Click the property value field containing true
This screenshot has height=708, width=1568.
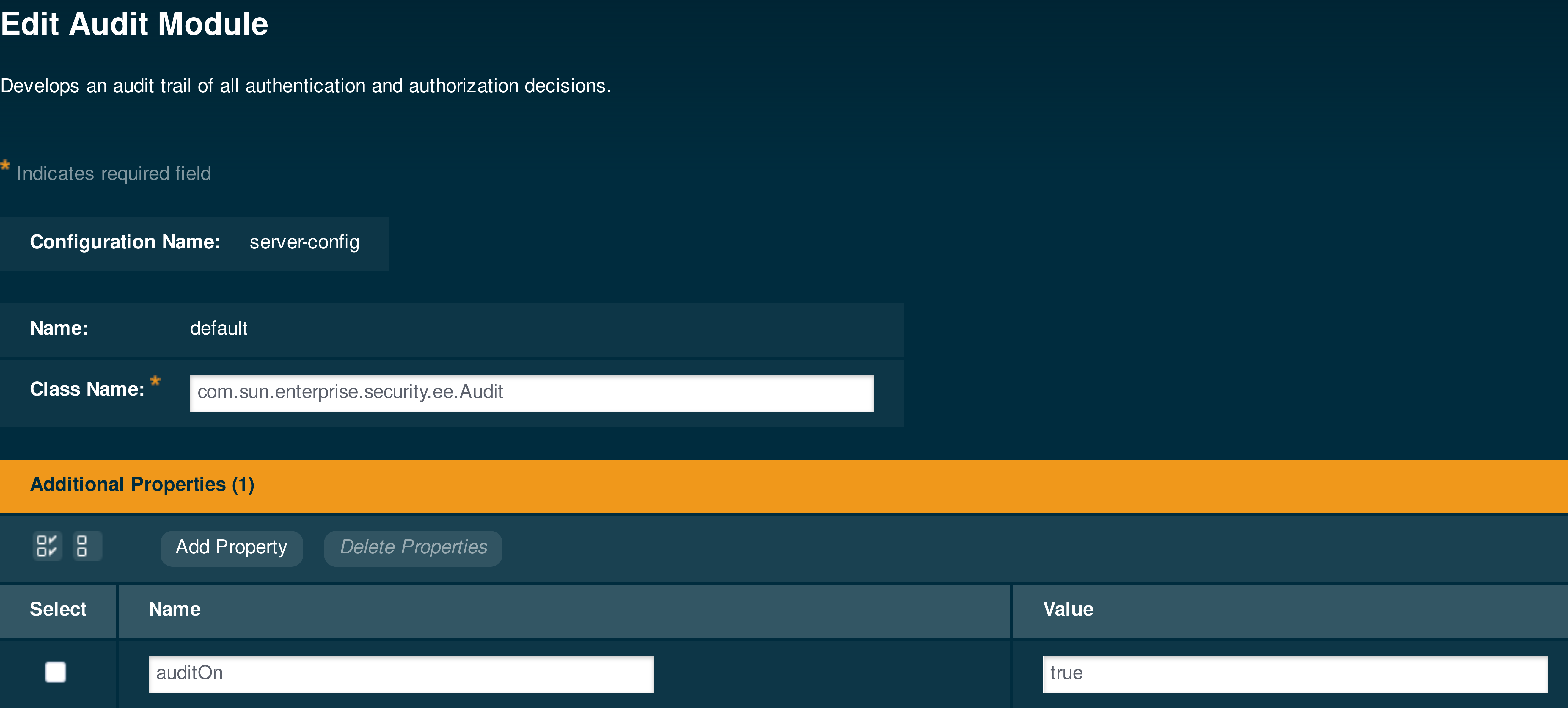coord(1295,674)
